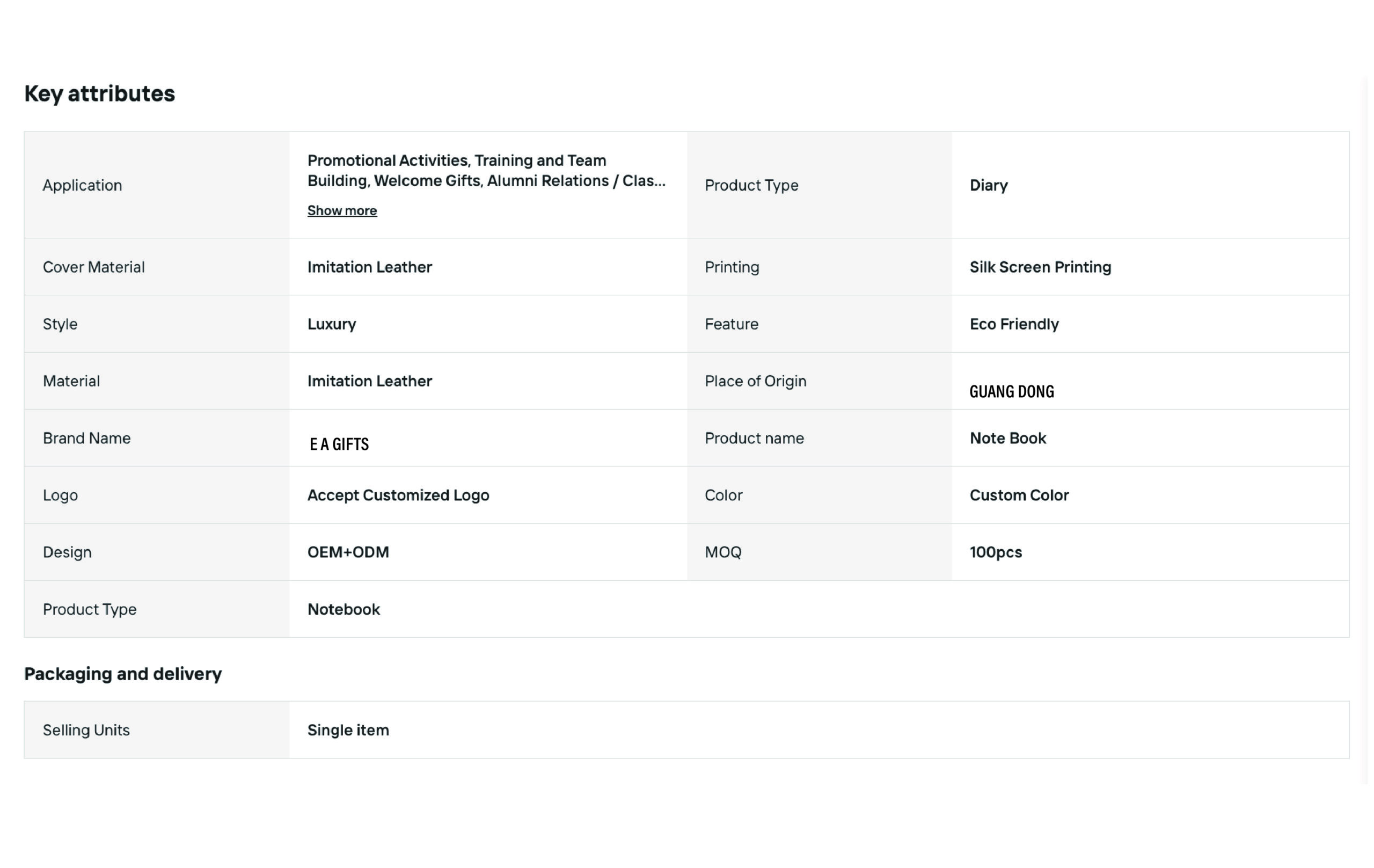Select the Notebook product type value
The height and width of the screenshot is (868, 1374).
tap(343, 609)
